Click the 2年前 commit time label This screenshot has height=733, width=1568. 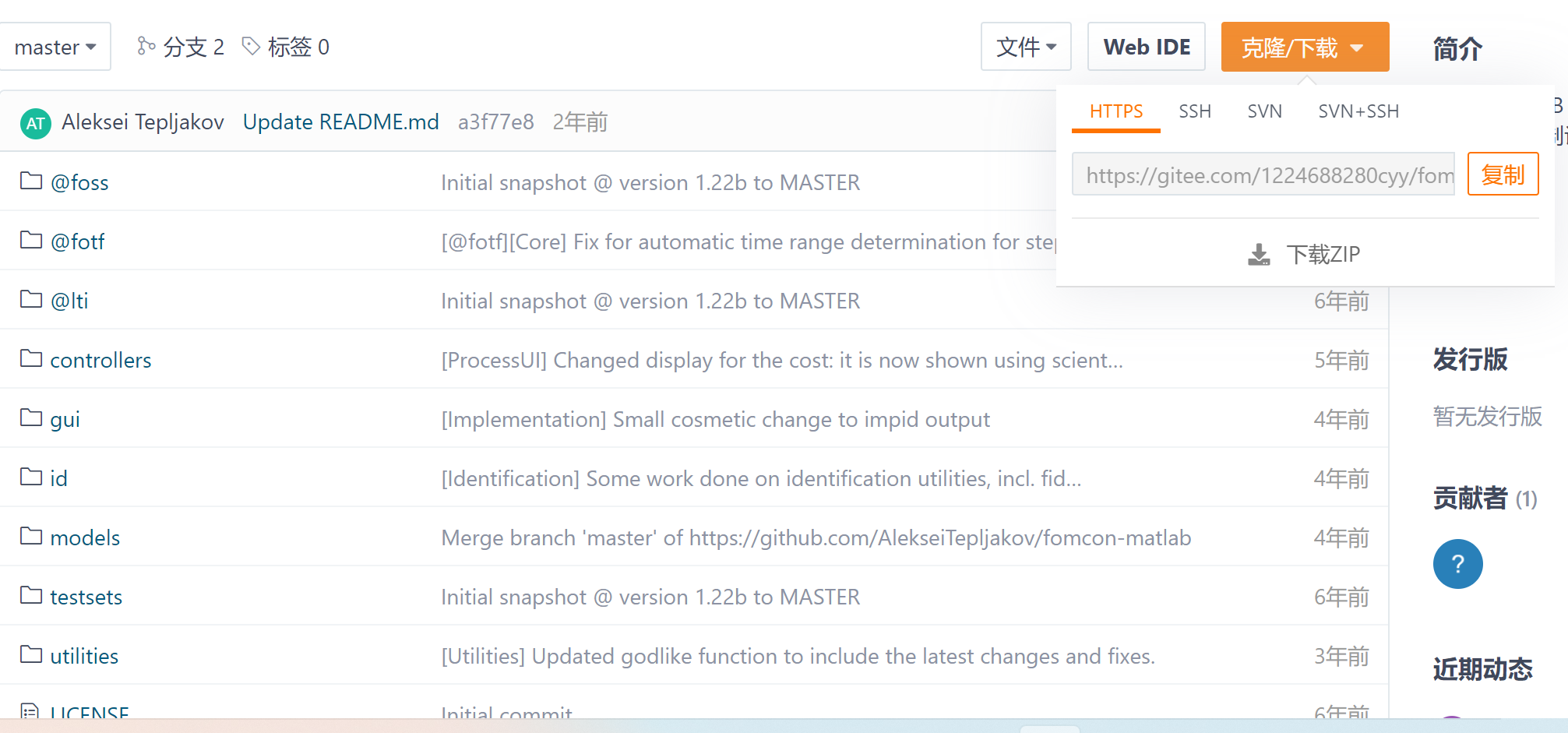pyautogui.click(x=580, y=122)
